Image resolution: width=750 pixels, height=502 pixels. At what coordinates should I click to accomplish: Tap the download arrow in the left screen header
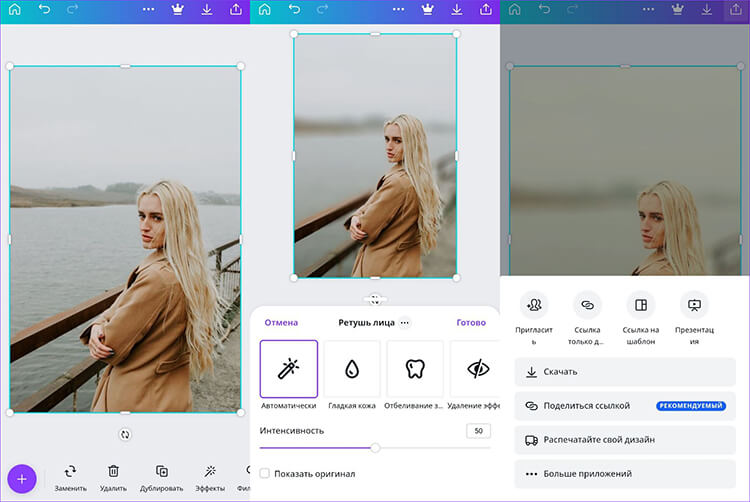[x=207, y=9]
